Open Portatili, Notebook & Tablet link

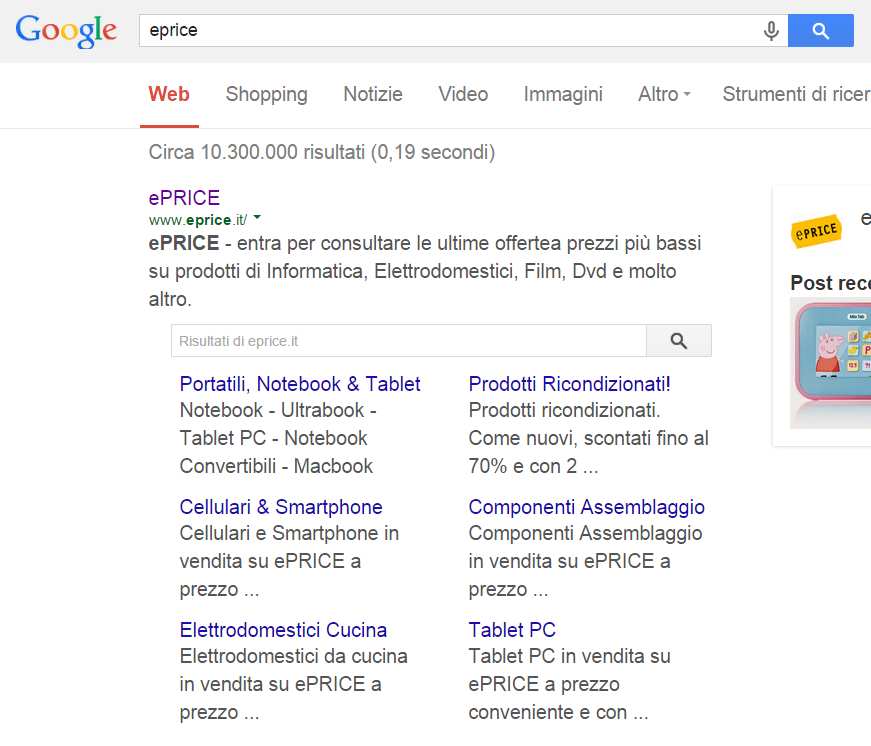point(300,384)
